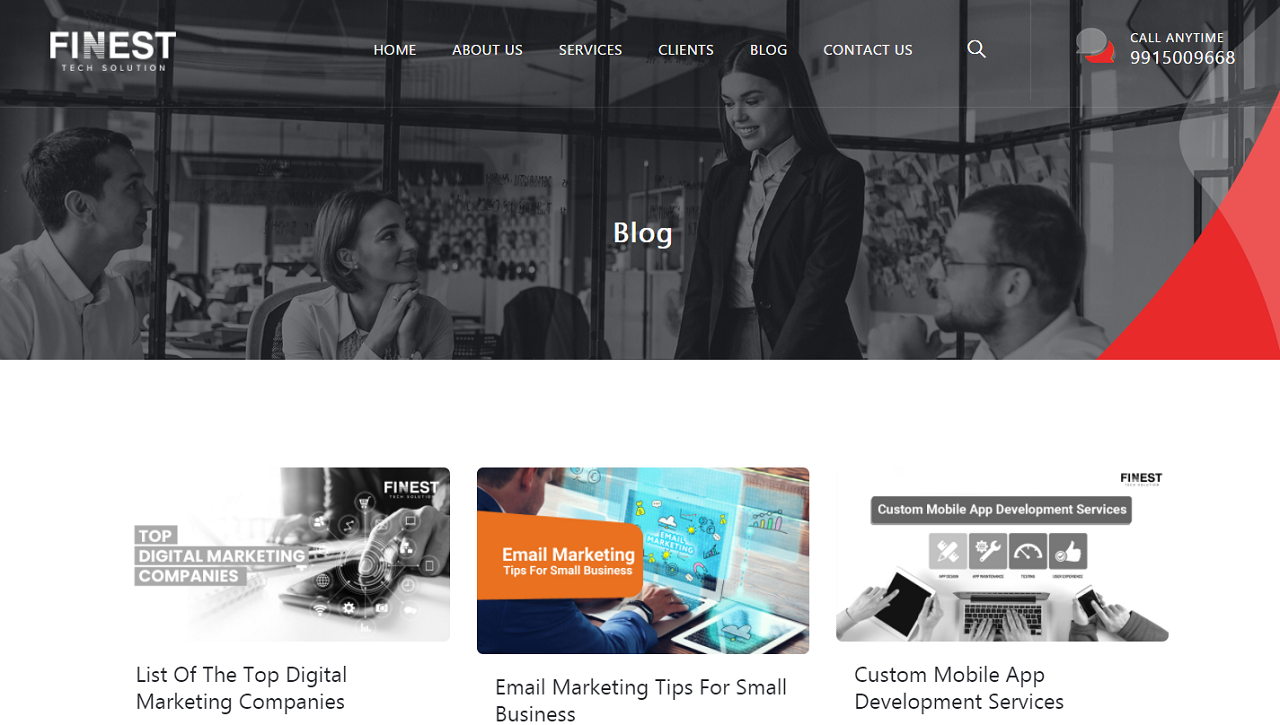Image resolution: width=1280 pixels, height=725 pixels.
Task: Click the red chat bubble icon
Action: point(1095,46)
